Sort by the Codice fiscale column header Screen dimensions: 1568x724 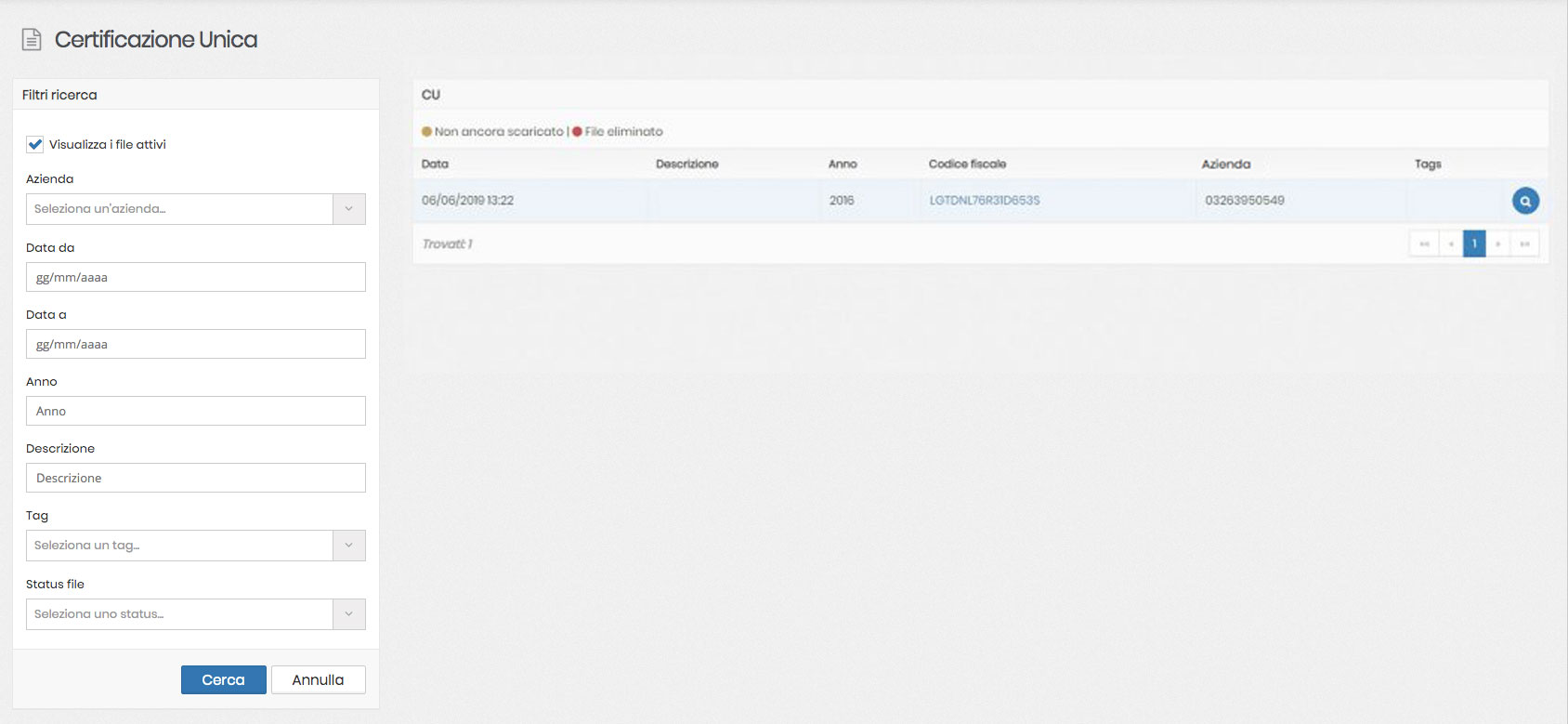(x=967, y=165)
